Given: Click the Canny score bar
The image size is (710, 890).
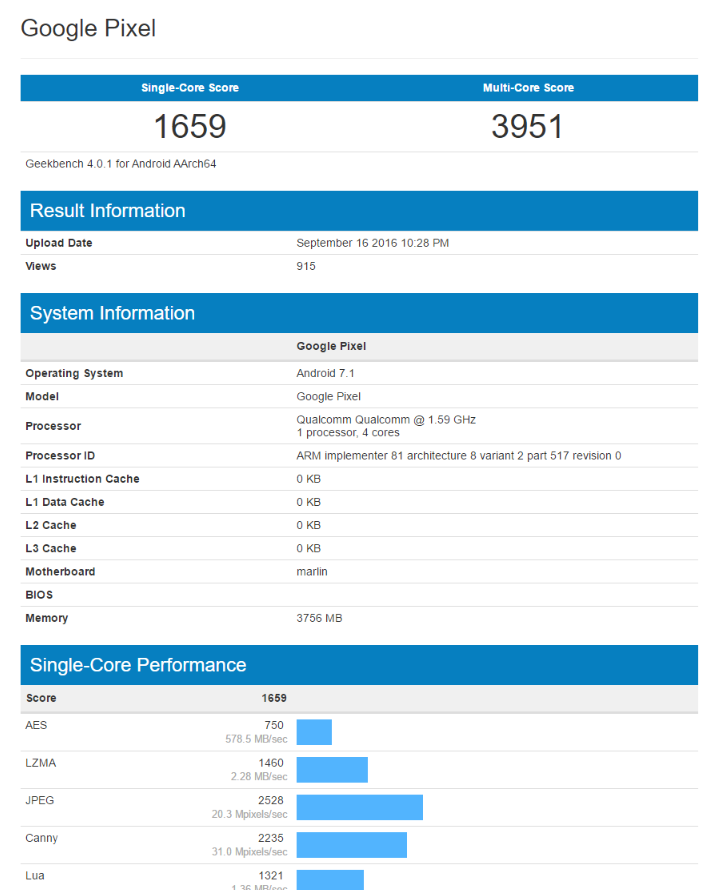Looking at the screenshot, I should click(x=352, y=845).
